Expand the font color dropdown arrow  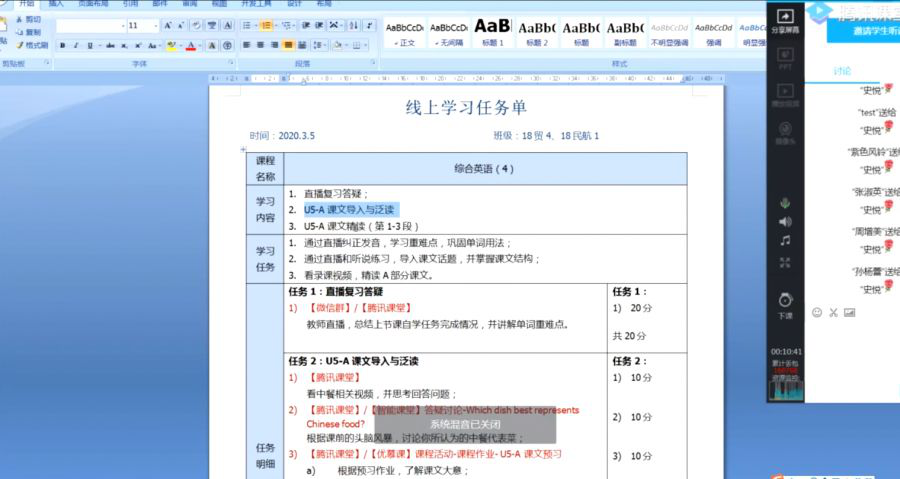(x=200, y=45)
